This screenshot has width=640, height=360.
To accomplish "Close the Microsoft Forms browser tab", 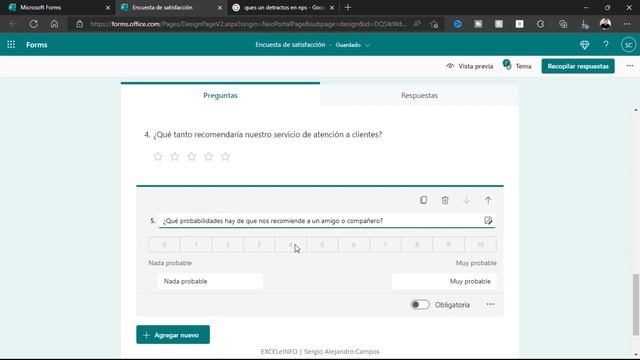I will 108,7.
